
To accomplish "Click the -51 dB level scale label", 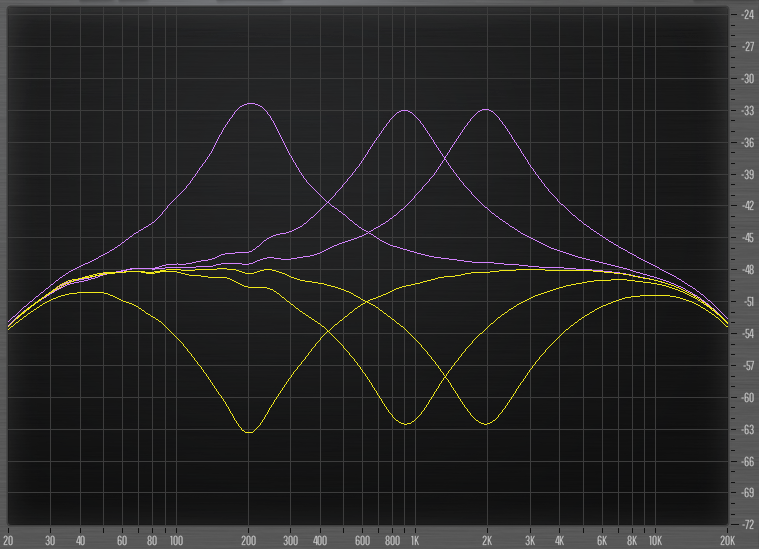I will 748,302.
